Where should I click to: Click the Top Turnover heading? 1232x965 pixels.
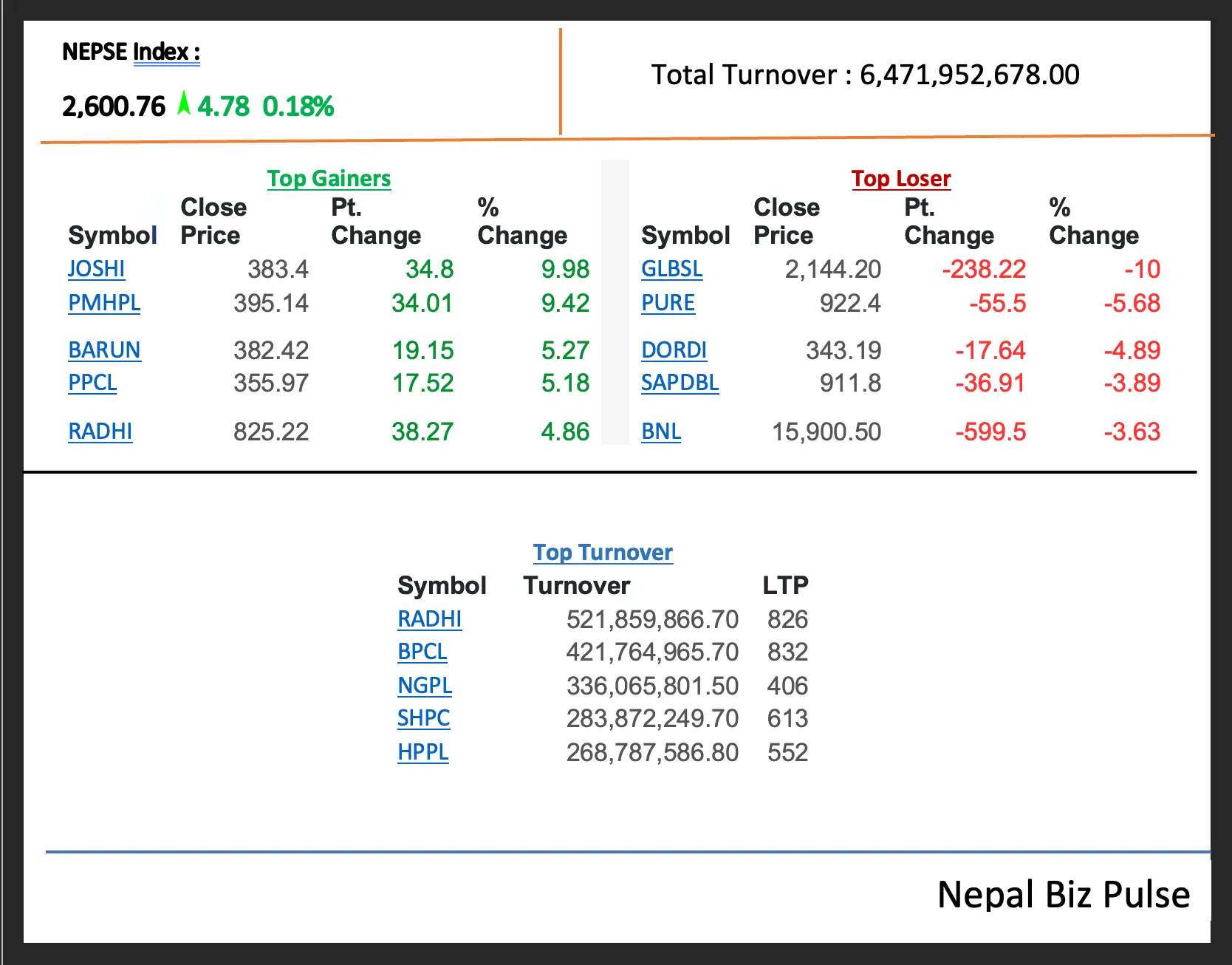point(603,553)
